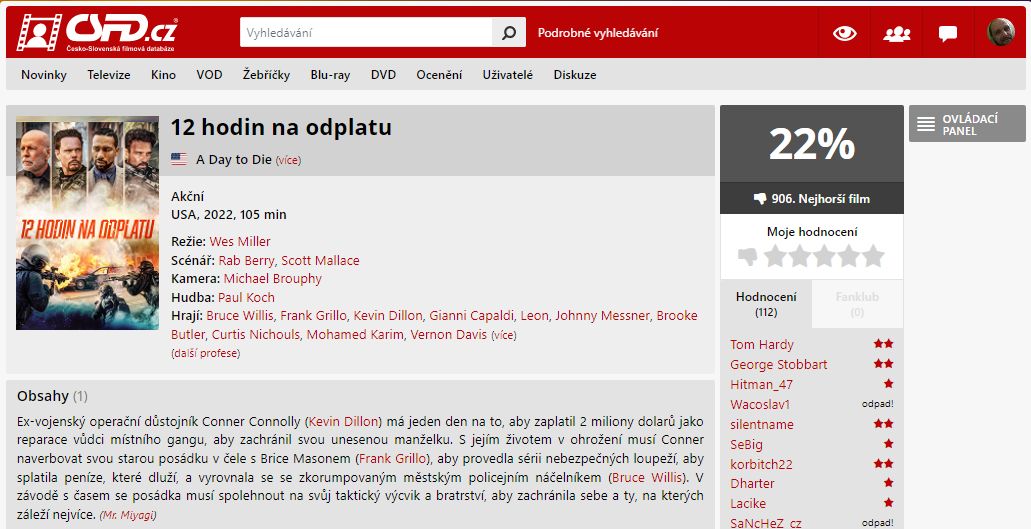Open user Hitman_47
The image size is (1031, 529).
pyautogui.click(x=761, y=384)
